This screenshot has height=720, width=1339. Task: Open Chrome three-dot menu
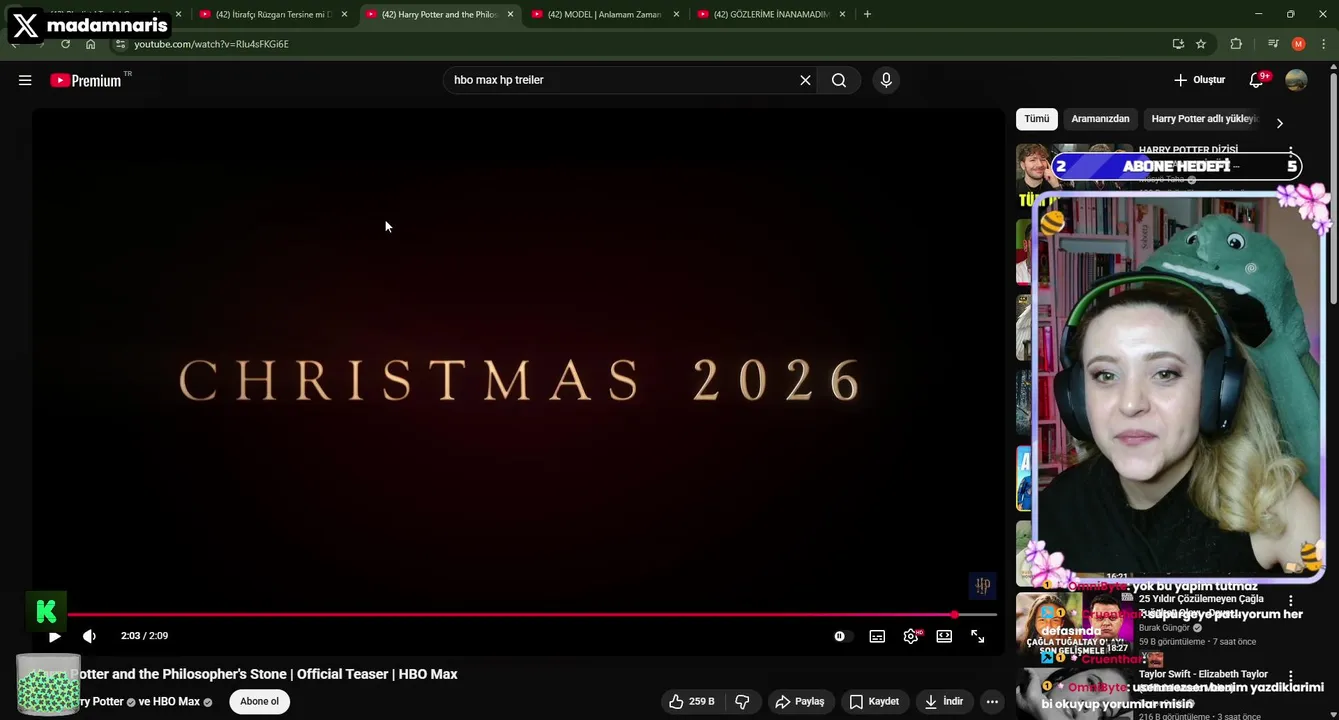point(1324,44)
